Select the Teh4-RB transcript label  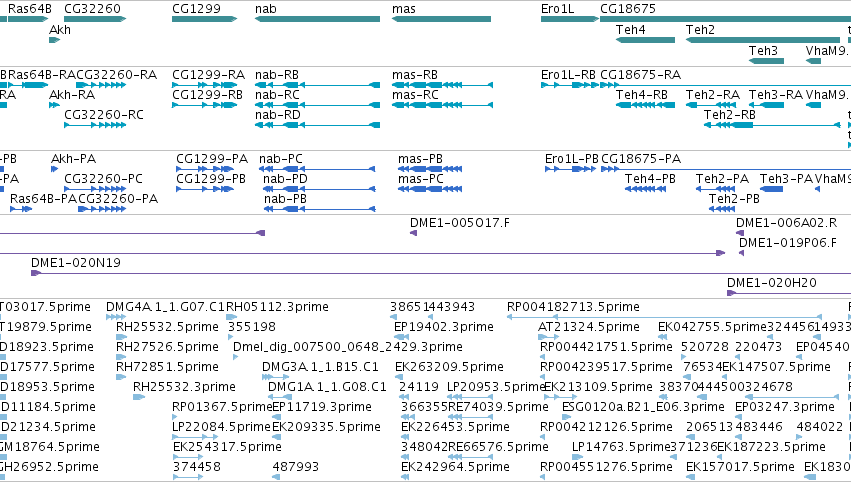click(x=642, y=94)
